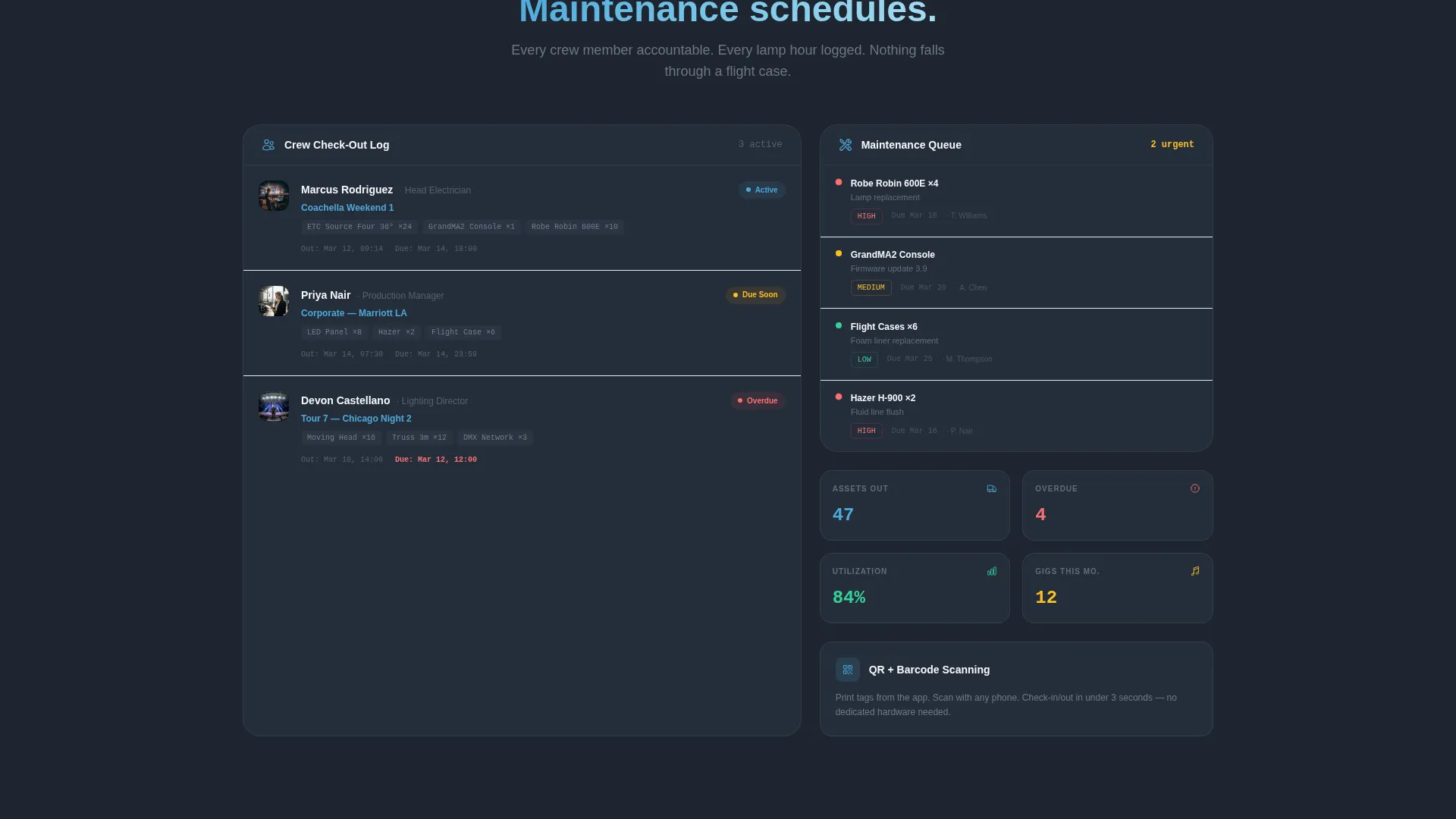Click the red overdue Due: Mar 12, 12:00 text

pos(436,460)
